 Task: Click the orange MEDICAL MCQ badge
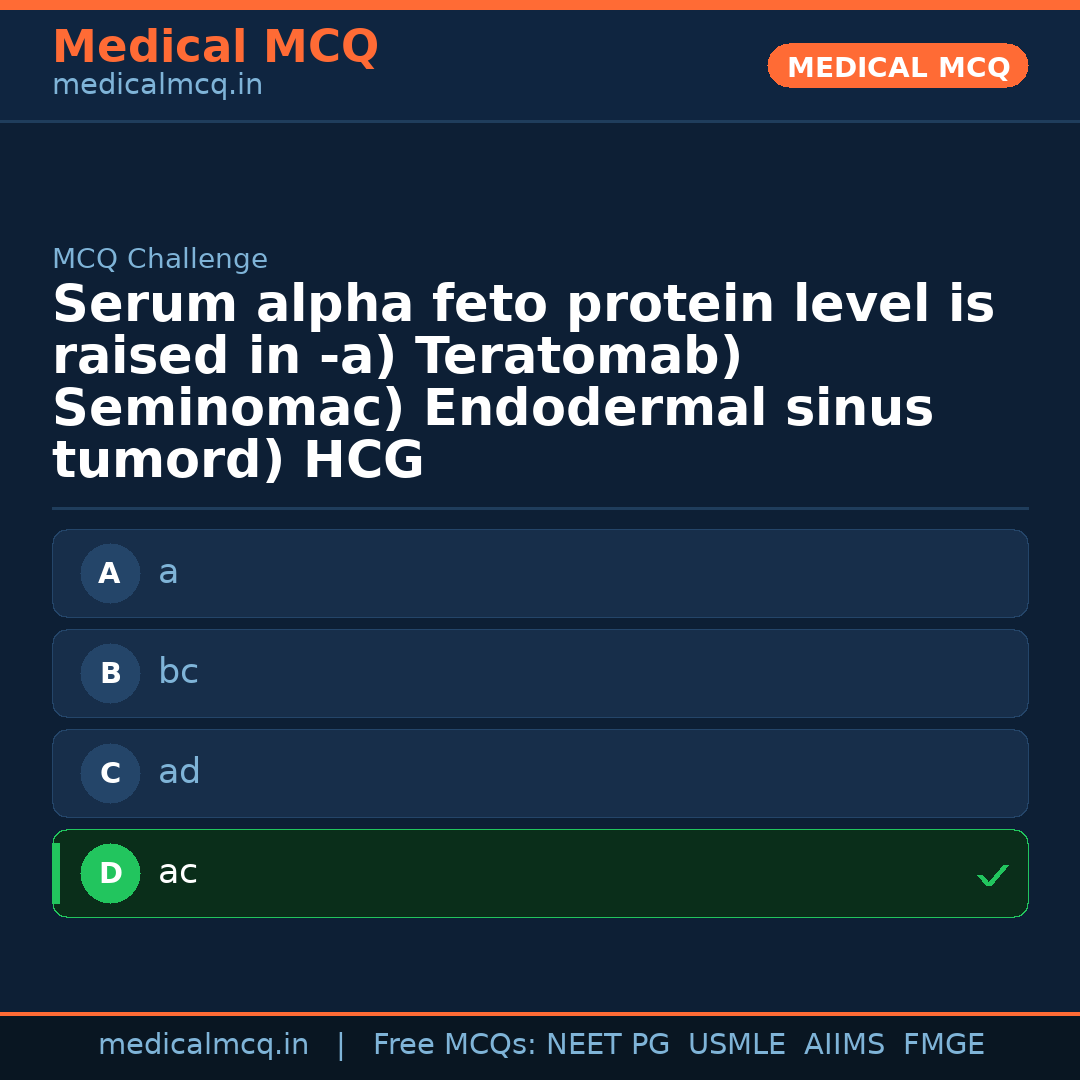(897, 66)
